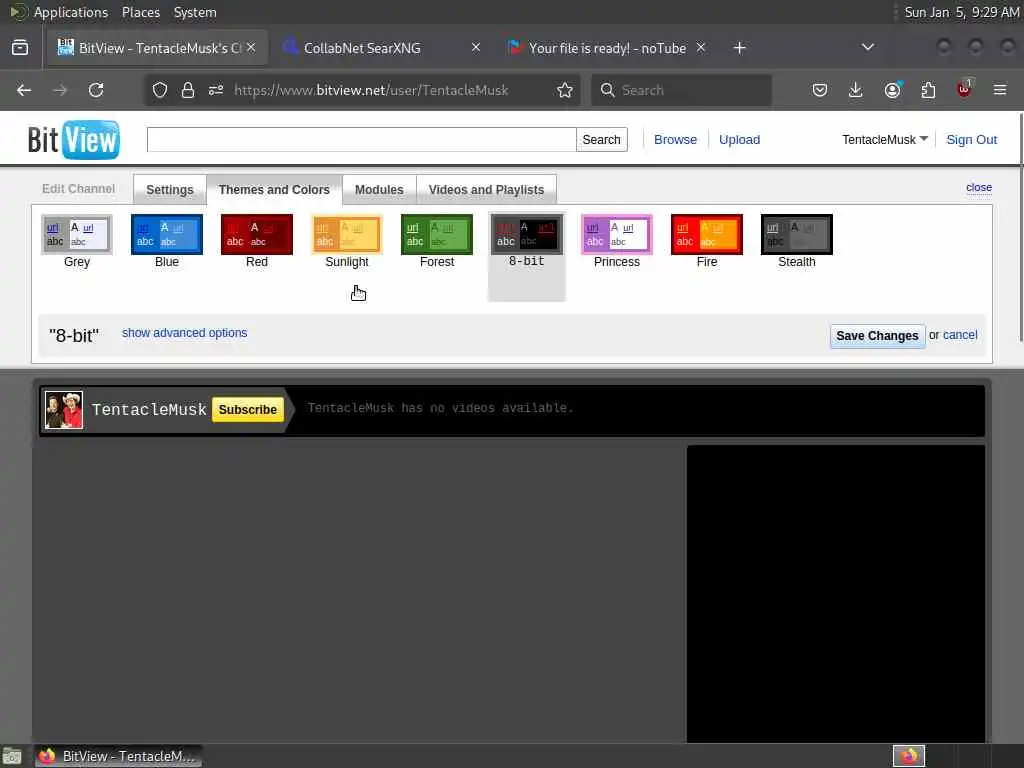Image resolution: width=1024 pixels, height=768 pixels.
Task: Open Firefox application menu
Action: 1000,90
